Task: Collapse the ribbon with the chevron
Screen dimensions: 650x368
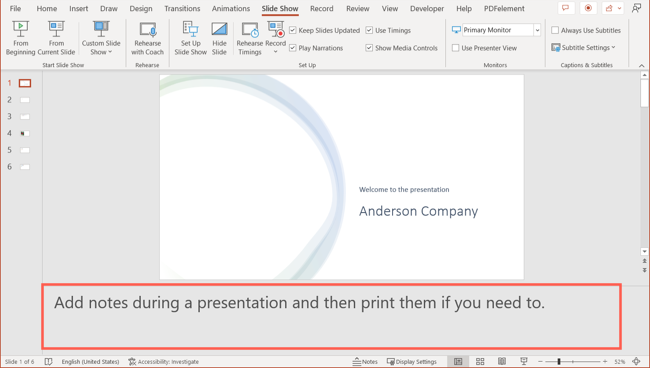Action: coord(641,65)
